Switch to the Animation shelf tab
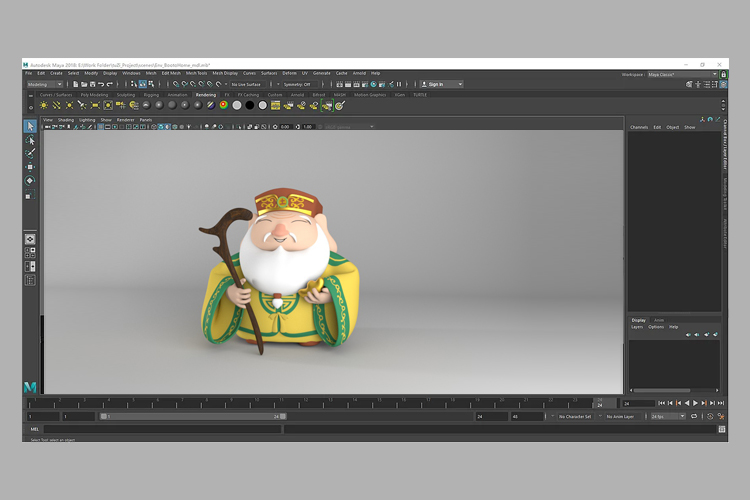This screenshot has height=500, width=750. 177,95
